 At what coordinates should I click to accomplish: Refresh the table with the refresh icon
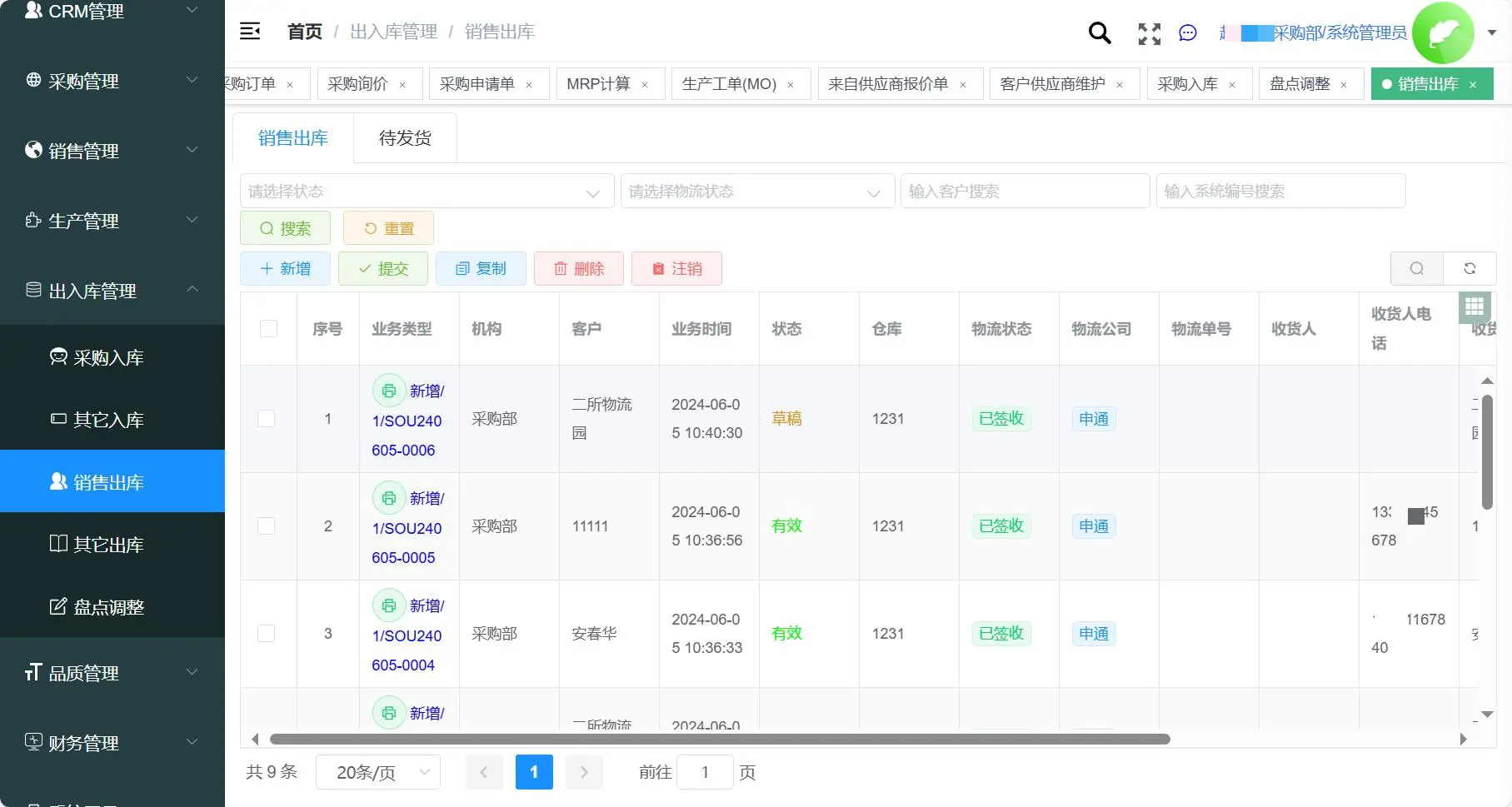click(x=1470, y=268)
